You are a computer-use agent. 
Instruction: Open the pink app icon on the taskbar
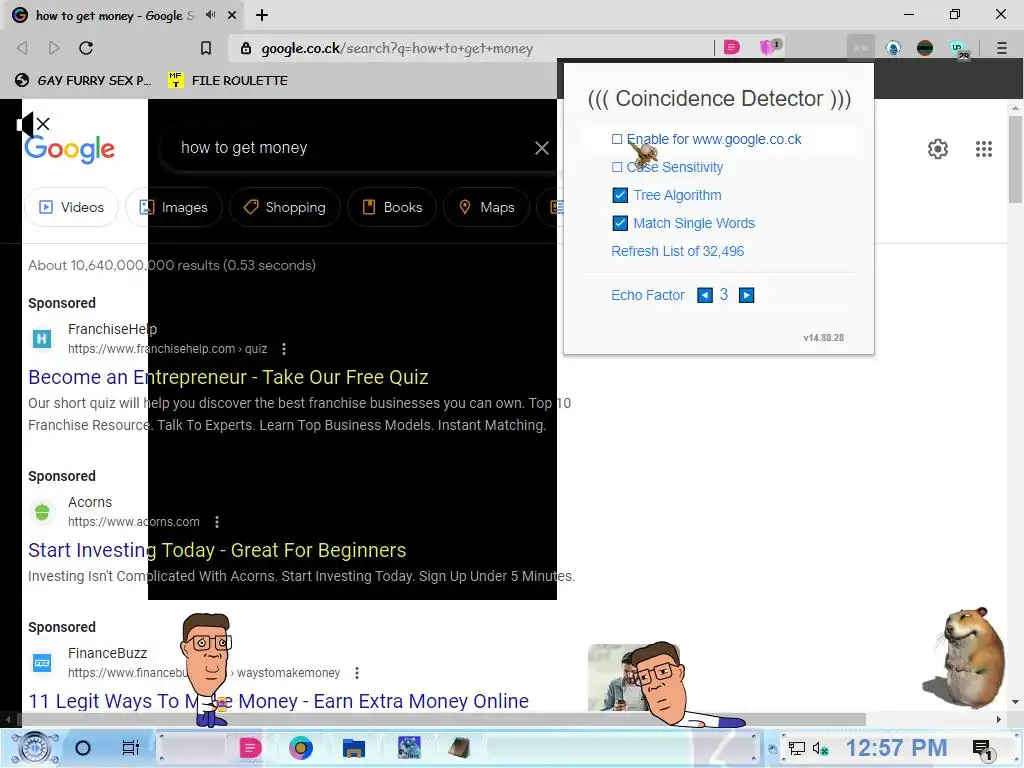coord(249,748)
